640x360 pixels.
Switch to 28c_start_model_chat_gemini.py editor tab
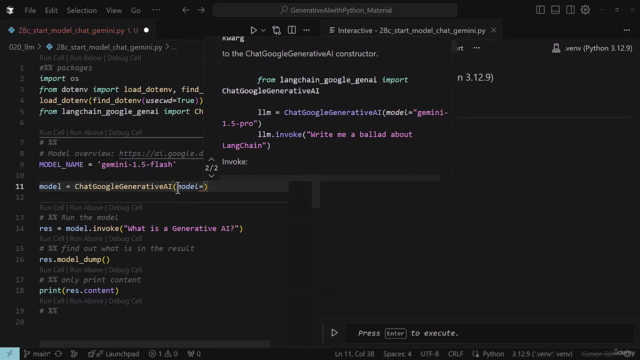point(78,30)
